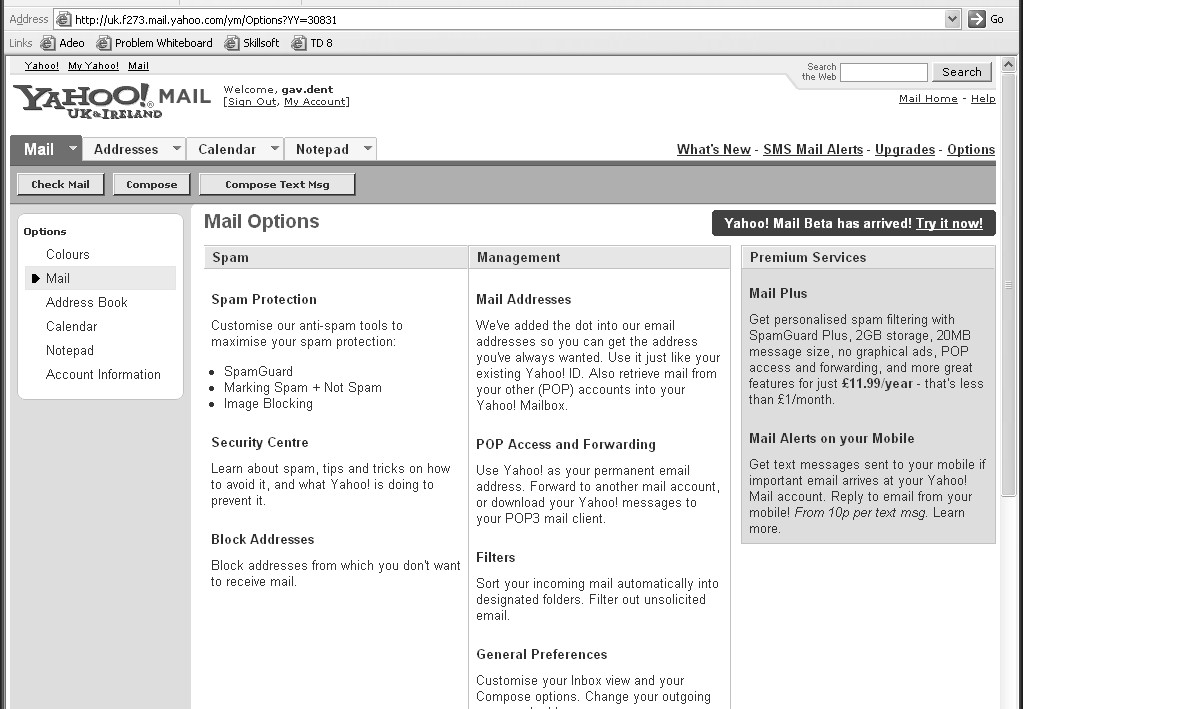Click the TD 8 bookmark icon
The width and height of the screenshot is (1181, 709).
pos(299,43)
